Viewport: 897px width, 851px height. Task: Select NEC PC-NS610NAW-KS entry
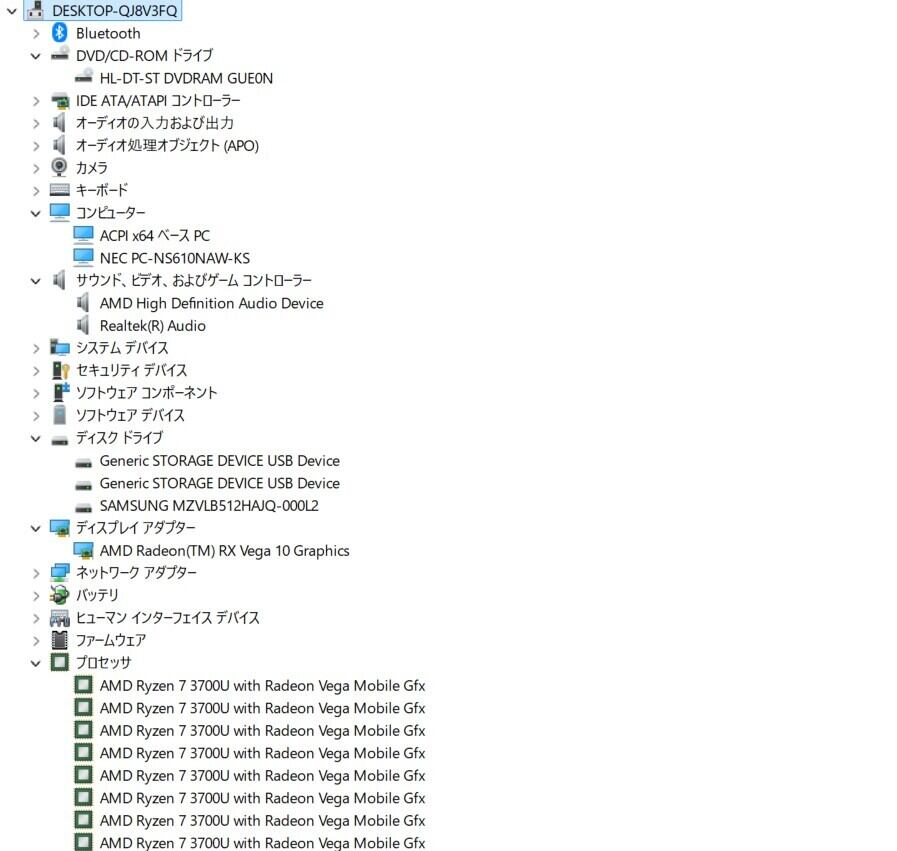click(174, 258)
